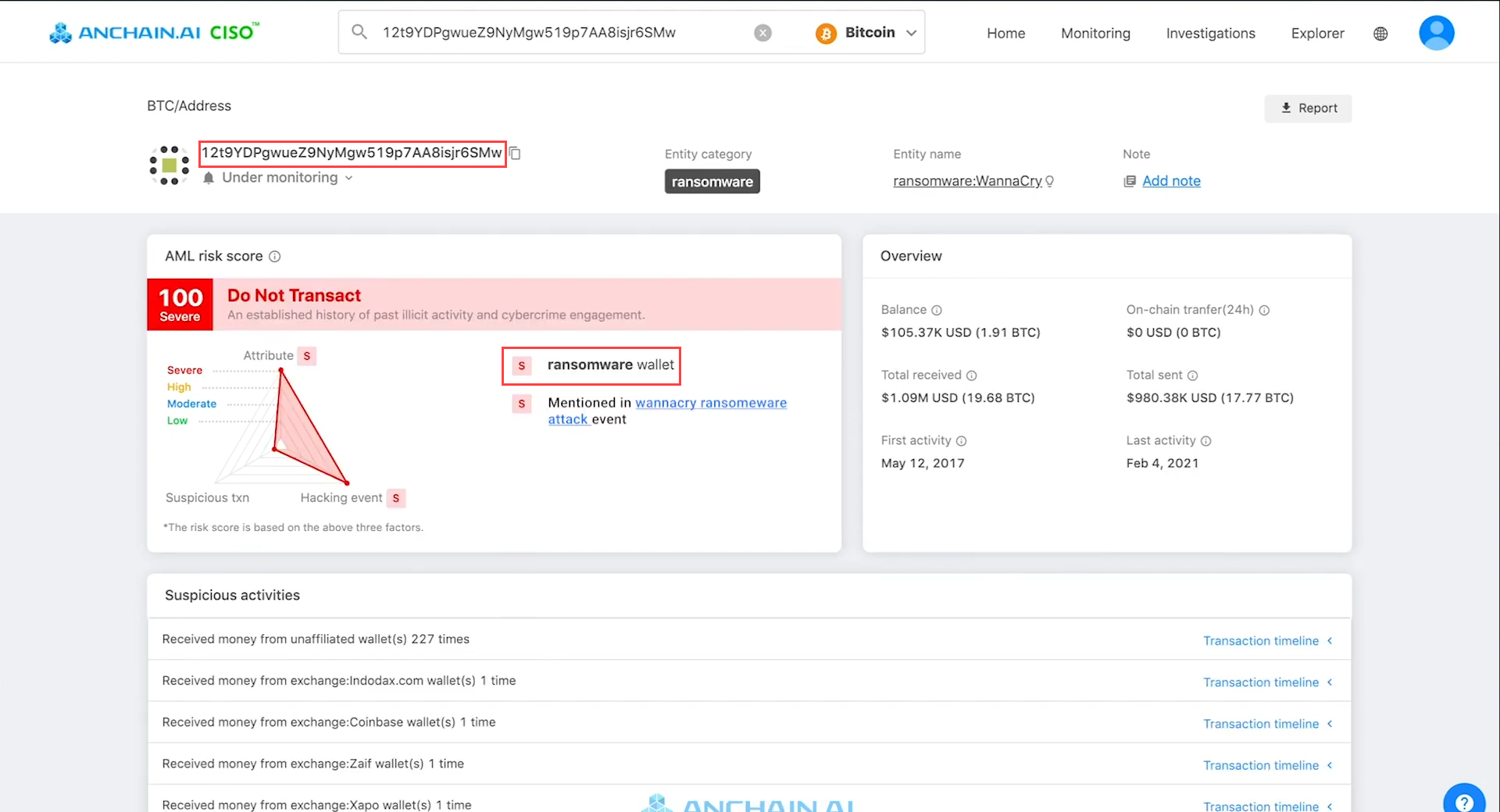Click the lightbulb icon beside WannaCry
Viewport: 1500px width, 812px height.
point(1049,181)
